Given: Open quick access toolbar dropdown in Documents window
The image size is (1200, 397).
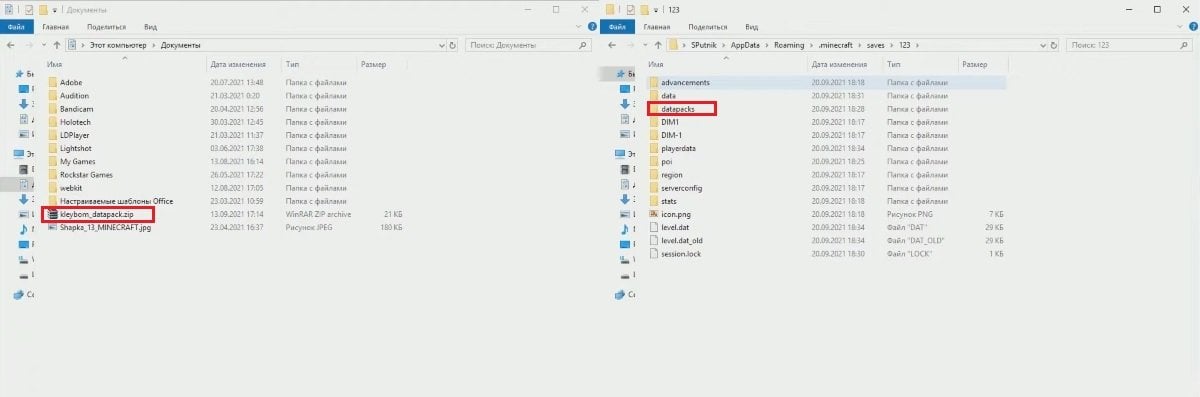Looking at the screenshot, I should coord(56,9).
